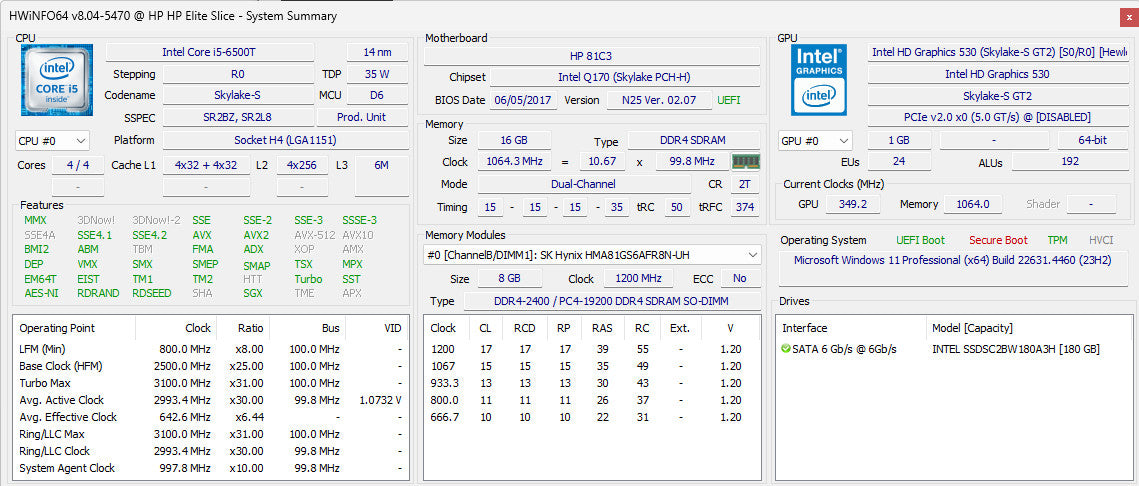Image resolution: width=1139 pixels, height=486 pixels.
Task: Click the 1.0732 V VID value
Action: point(381,400)
